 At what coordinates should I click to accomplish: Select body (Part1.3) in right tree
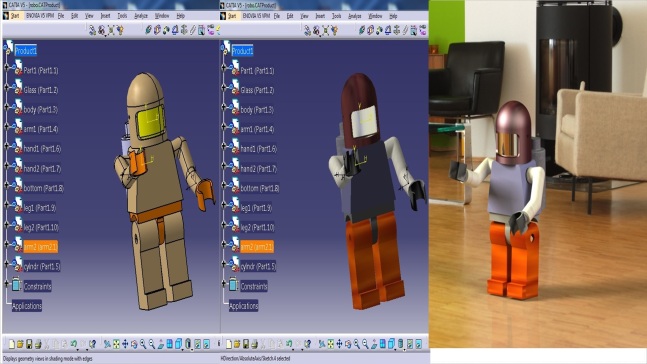257,110
